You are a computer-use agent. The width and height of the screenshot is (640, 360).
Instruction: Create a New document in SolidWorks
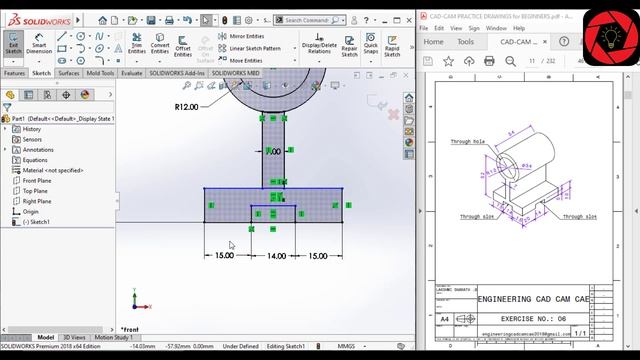[x=115, y=20]
